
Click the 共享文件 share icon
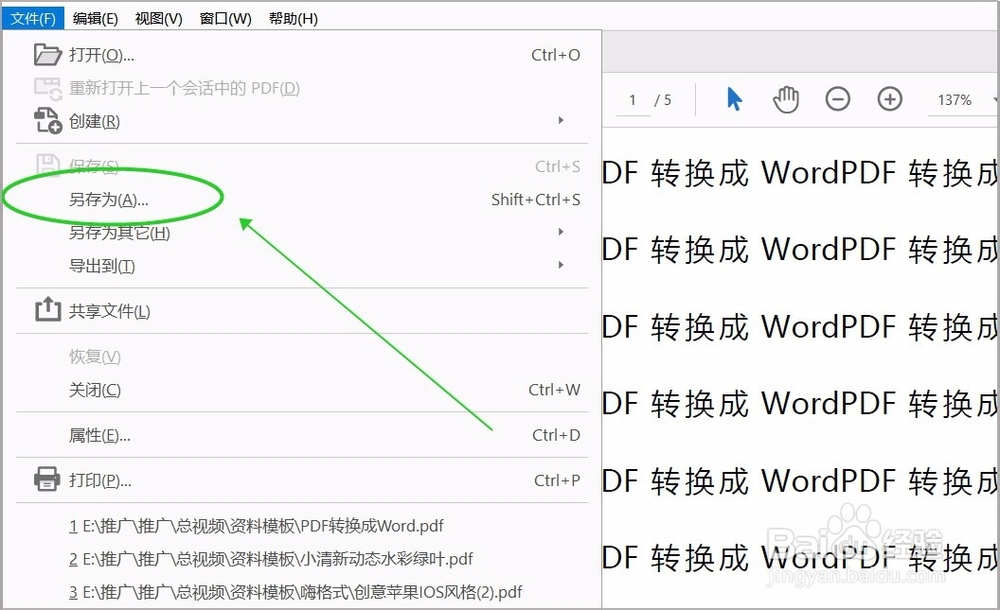tap(48, 311)
